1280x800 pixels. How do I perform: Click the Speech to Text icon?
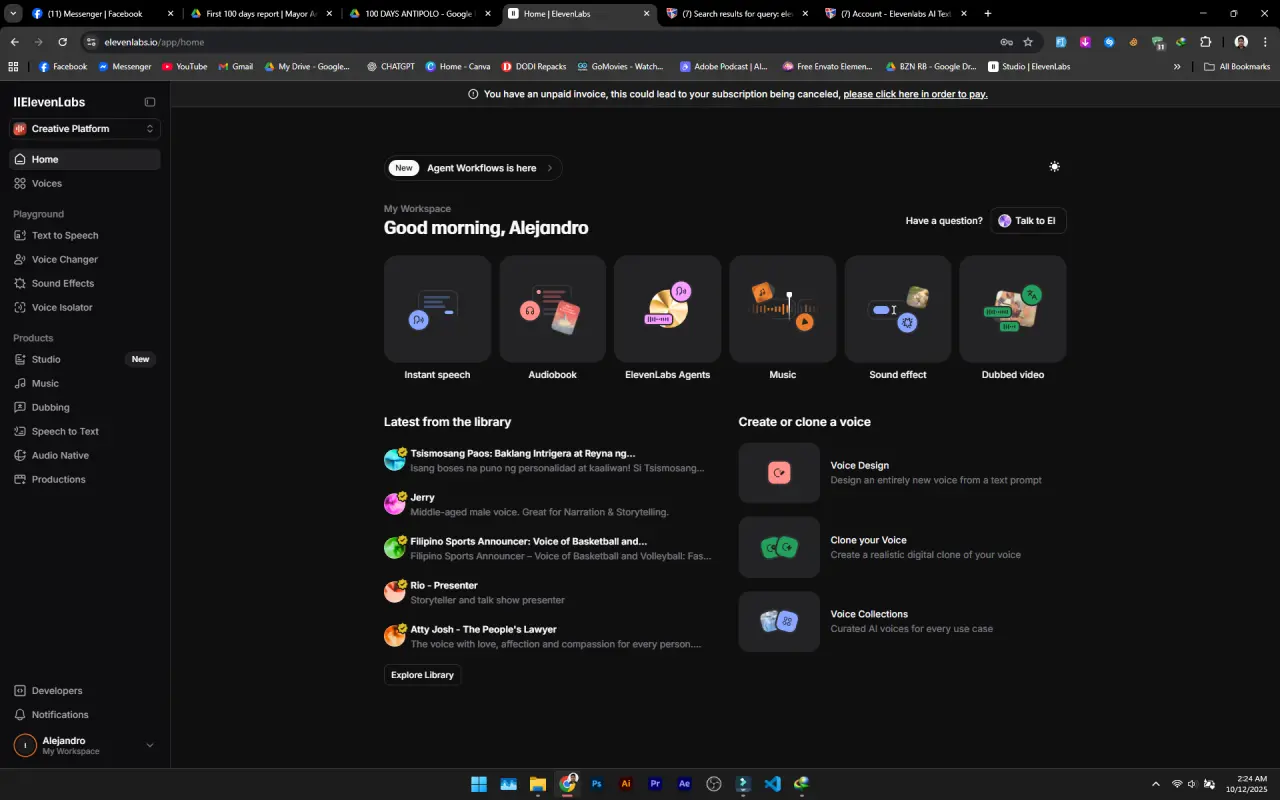coord(21,431)
